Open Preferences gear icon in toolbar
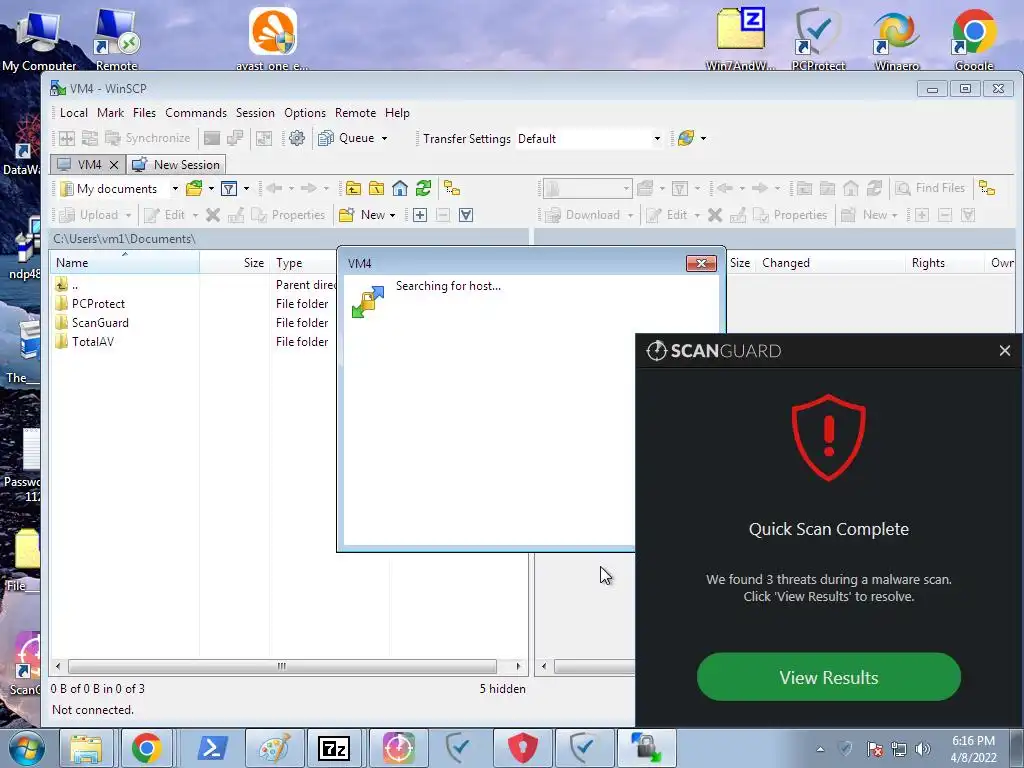 [x=297, y=138]
